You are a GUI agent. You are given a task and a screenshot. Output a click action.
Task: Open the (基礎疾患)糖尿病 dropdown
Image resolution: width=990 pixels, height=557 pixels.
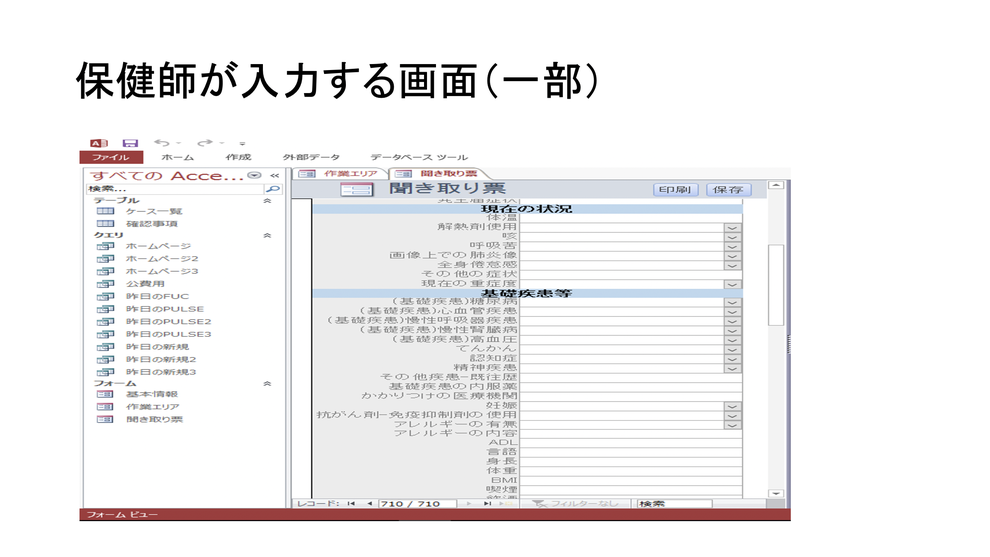732,302
